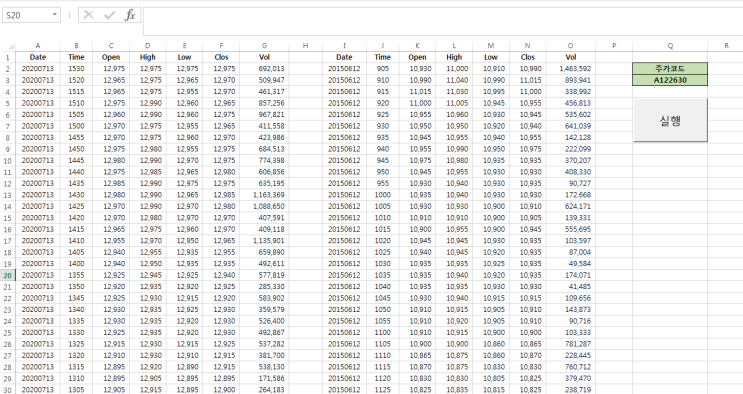This screenshot has width=743, height=394.
Task: Click the 실행 button
Action: pos(670,120)
